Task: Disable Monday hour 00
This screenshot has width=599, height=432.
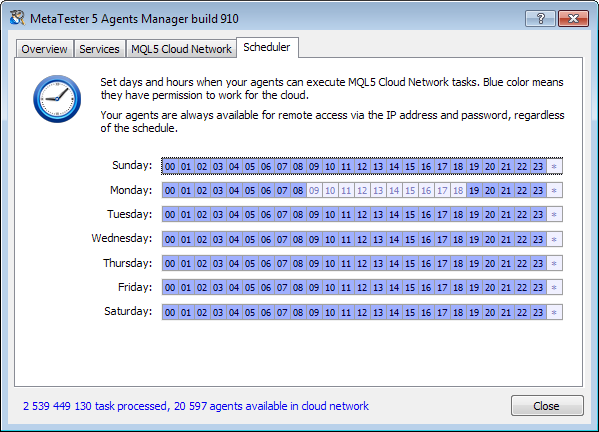Action: [170, 191]
